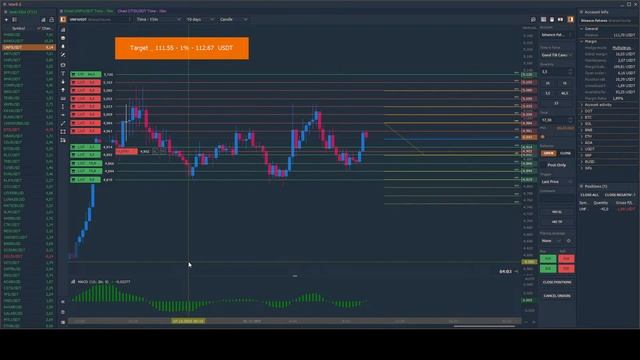Click the highlighted date on the time axis
This screenshot has width=640, height=360.
coord(188,321)
